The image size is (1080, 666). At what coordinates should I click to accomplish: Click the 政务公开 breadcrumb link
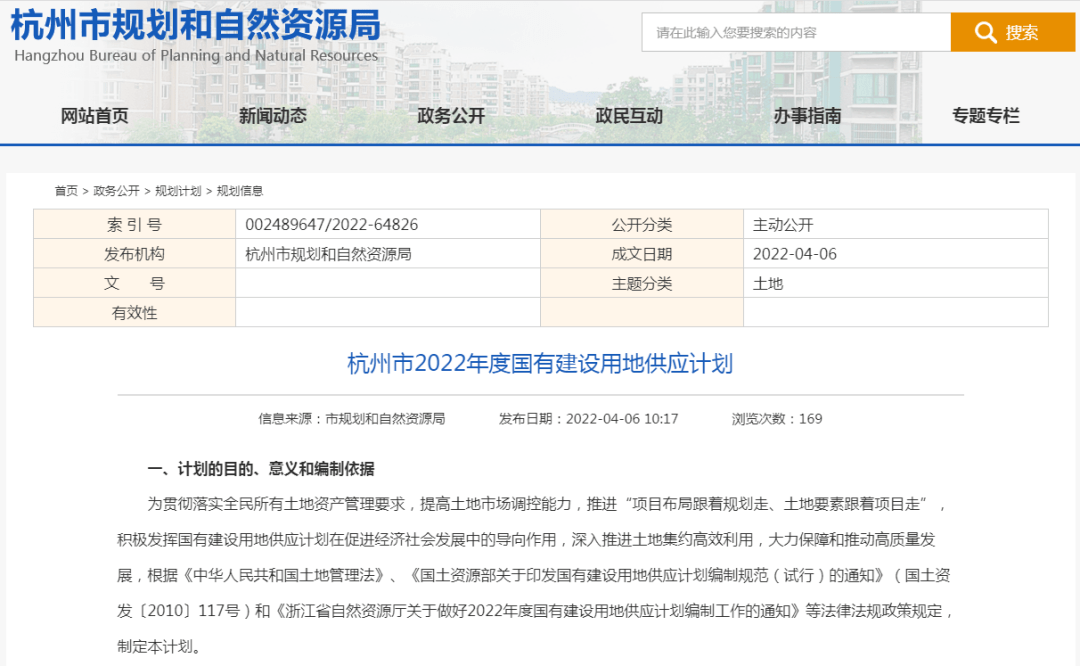click(x=116, y=191)
